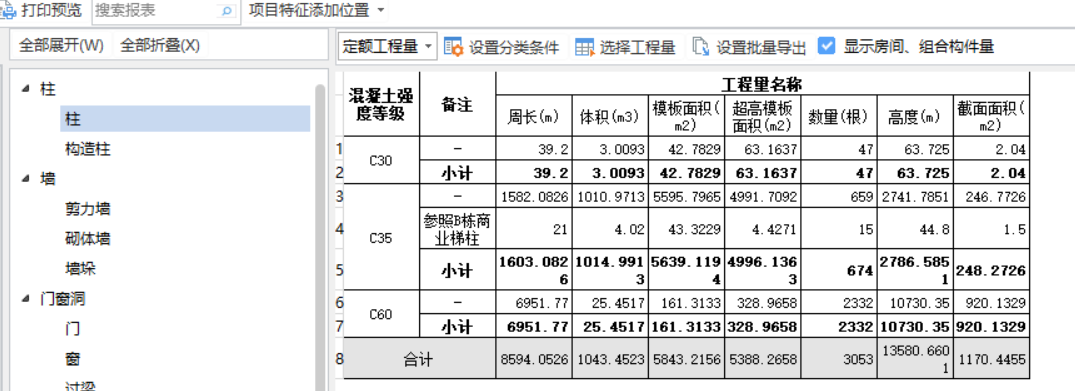Image resolution: width=1075 pixels, height=391 pixels.
Task: Click the 周长(m) column header
Action: pyautogui.click(x=533, y=116)
